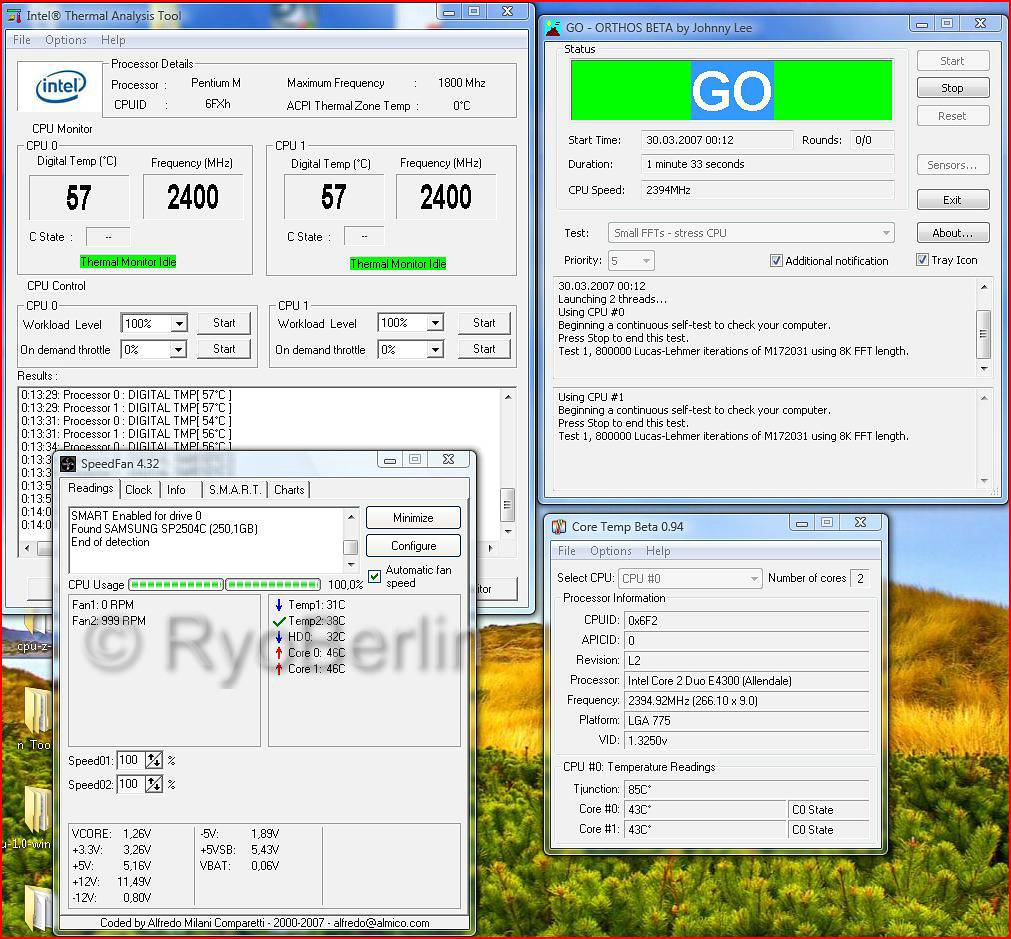Screen dimensions: 1011x939
Task: Open CPU 0 Workload Level dropdown
Action: 179,323
